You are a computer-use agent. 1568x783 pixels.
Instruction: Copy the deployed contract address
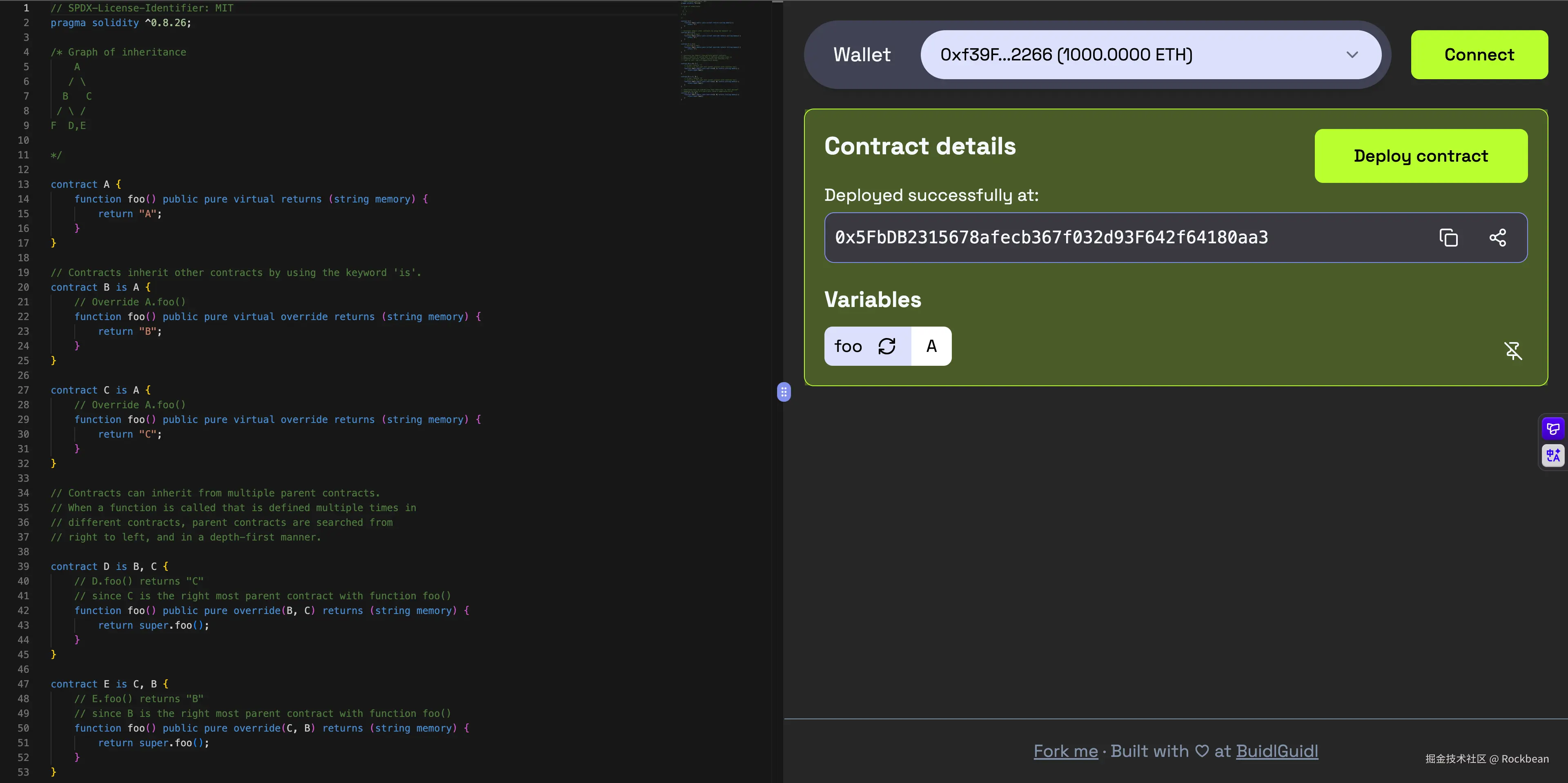coord(1448,237)
